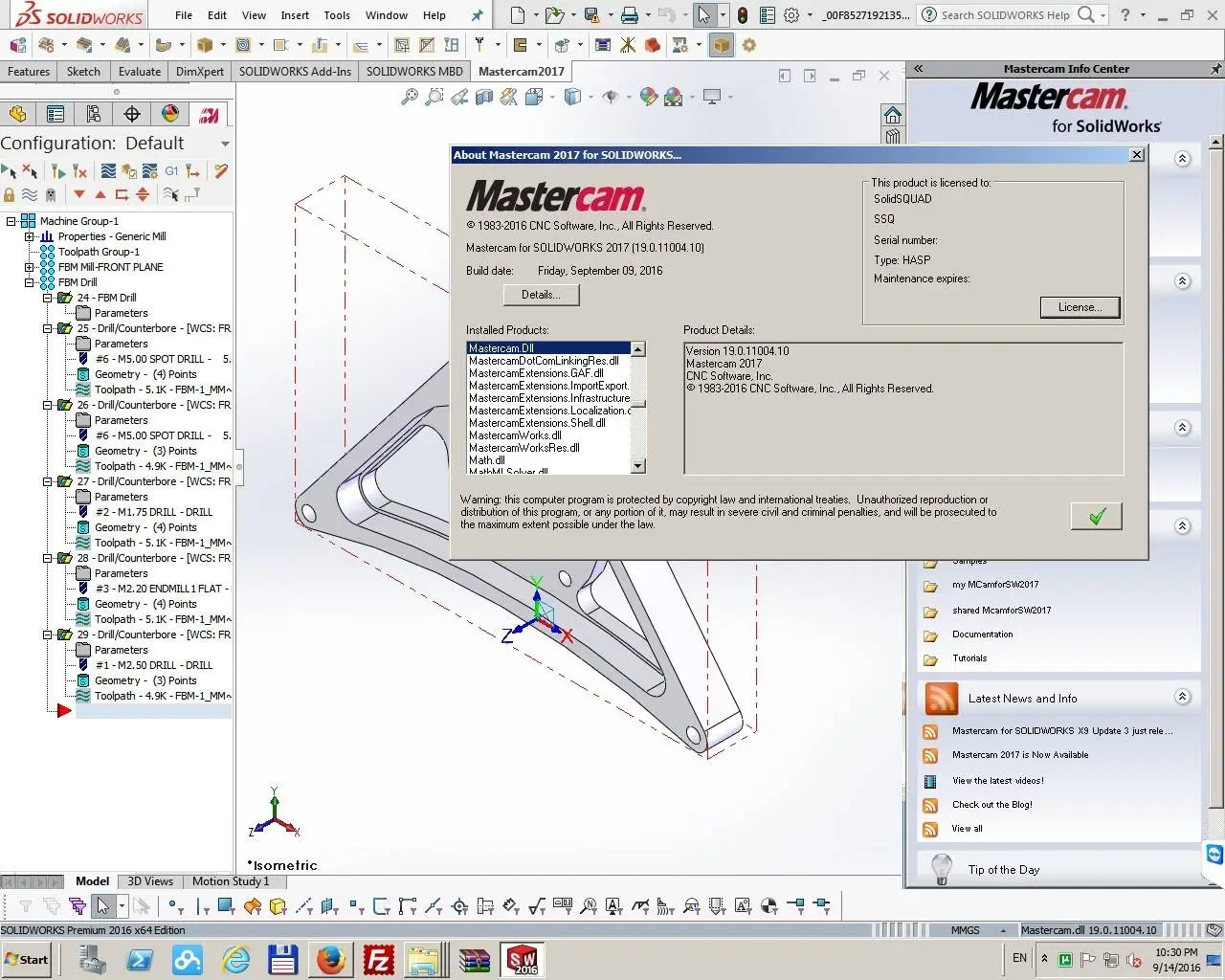Open Firefox from the taskbar
Screen dimensions: 1225x980
pos(331,959)
